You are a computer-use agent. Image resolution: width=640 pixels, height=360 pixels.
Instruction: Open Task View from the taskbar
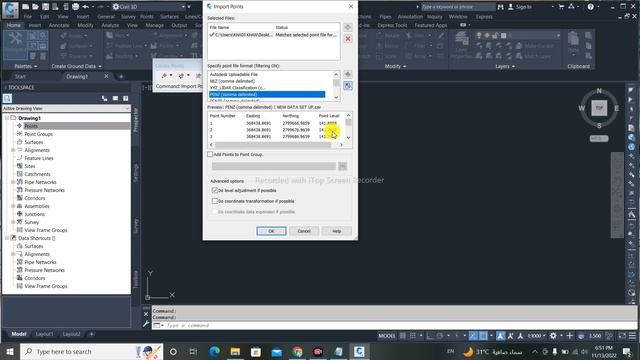click(193, 351)
